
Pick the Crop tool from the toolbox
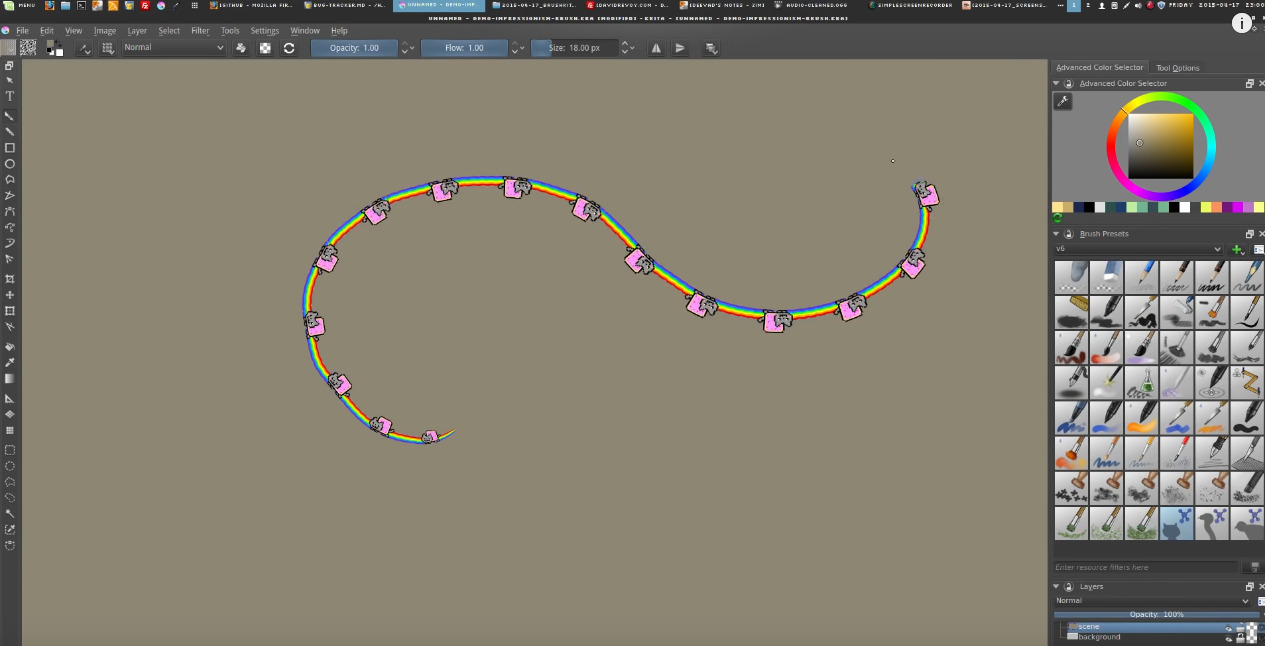(10, 279)
